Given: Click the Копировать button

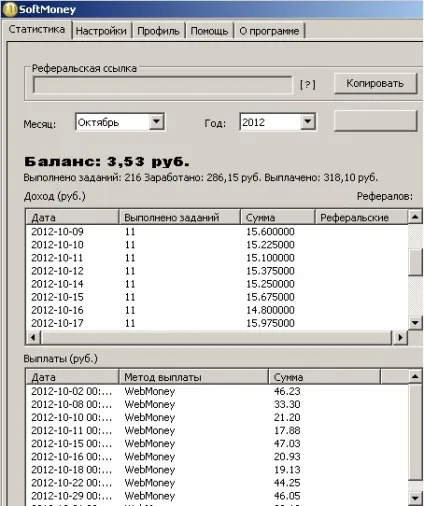Looking at the screenshot, I should [x=375, y=83].
